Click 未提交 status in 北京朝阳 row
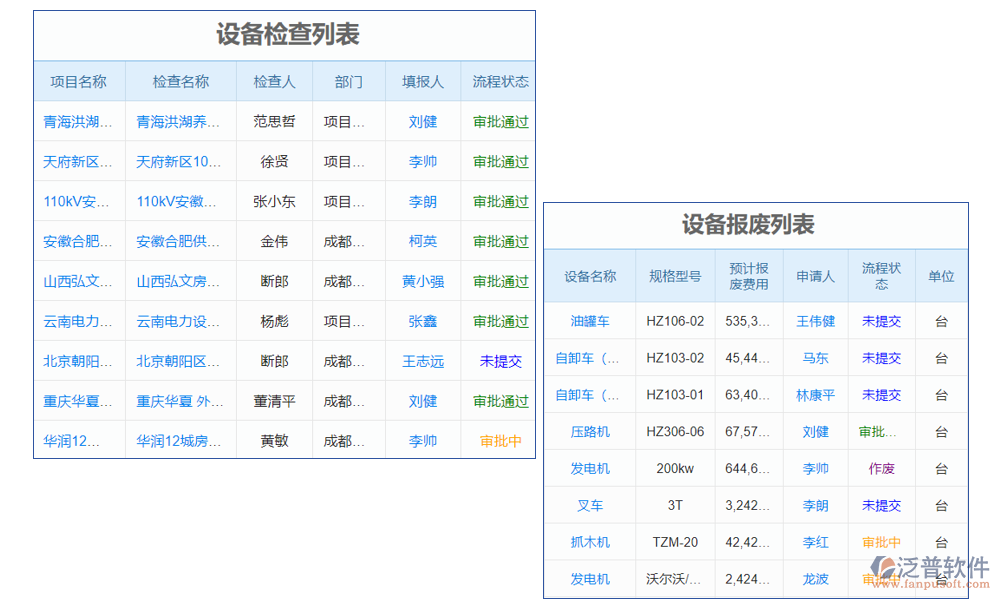 (x=500, y=361)
